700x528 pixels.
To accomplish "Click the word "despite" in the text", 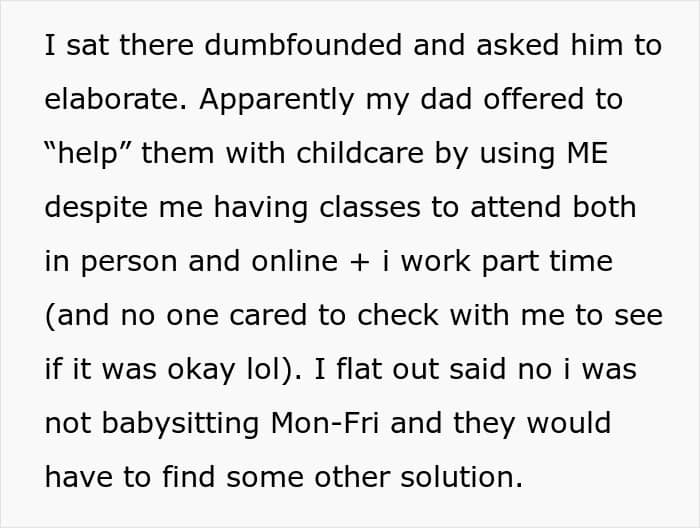I will [96, 209].
